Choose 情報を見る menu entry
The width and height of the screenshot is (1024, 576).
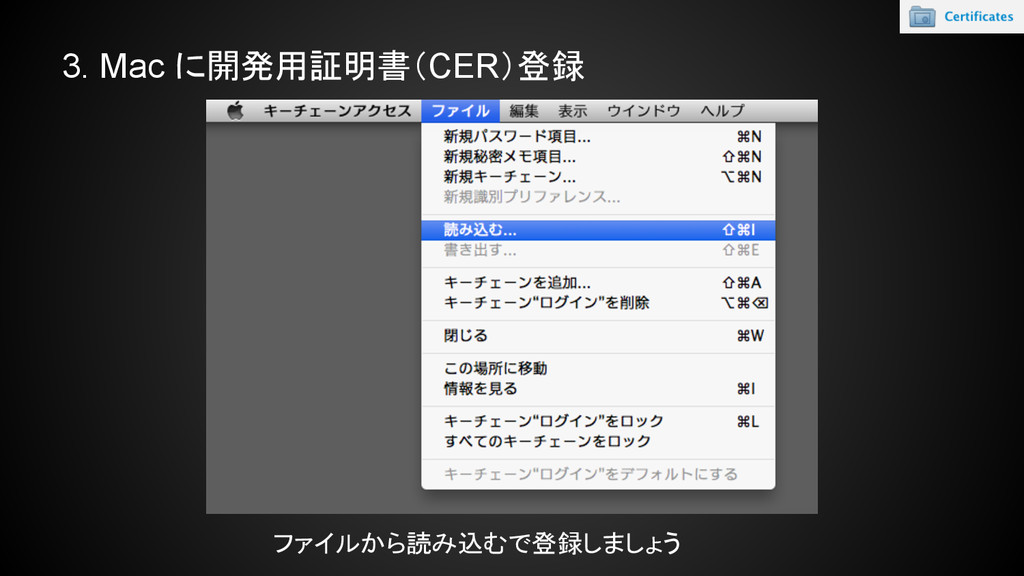click(x=598, y=389)
